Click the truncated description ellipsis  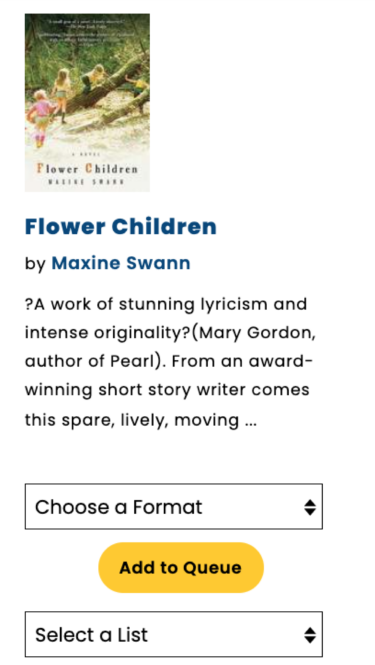click(251, 421)
